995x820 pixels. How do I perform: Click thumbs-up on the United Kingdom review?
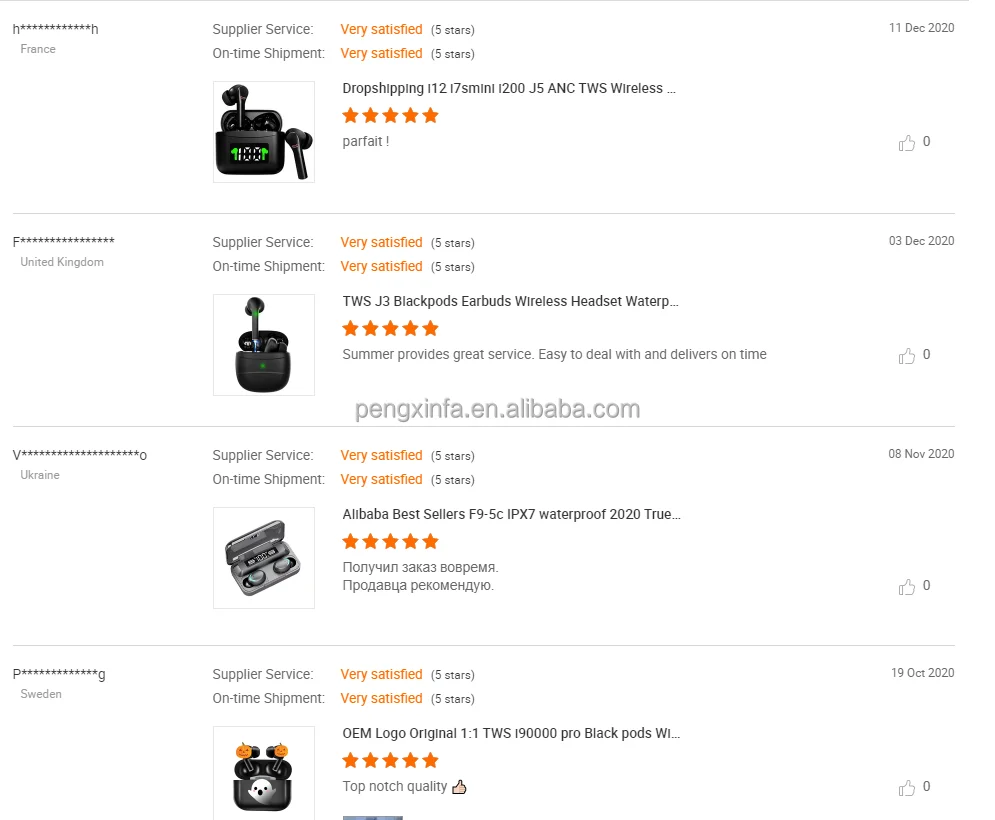pos(907,356)
